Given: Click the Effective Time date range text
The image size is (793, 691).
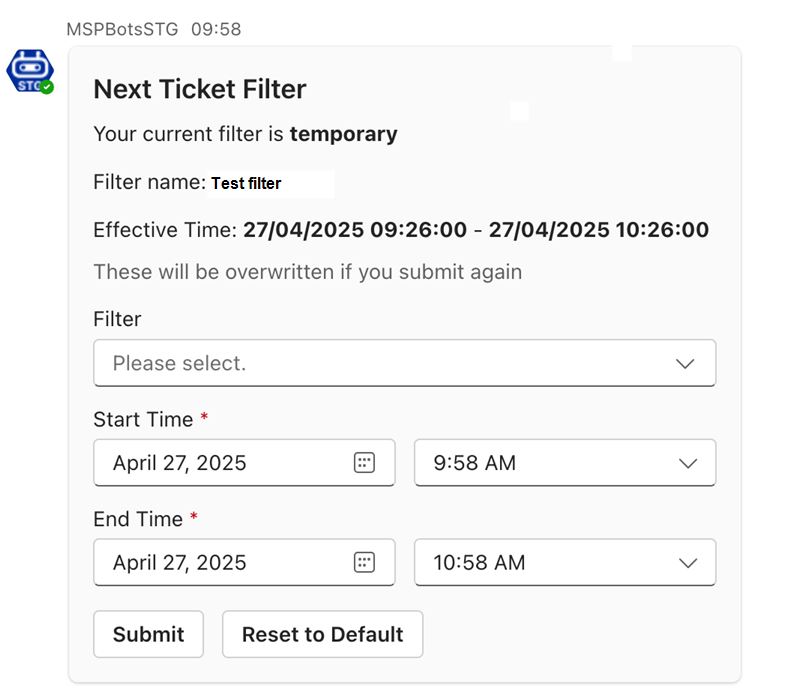Looking at the screenshot, I should 475,230.
